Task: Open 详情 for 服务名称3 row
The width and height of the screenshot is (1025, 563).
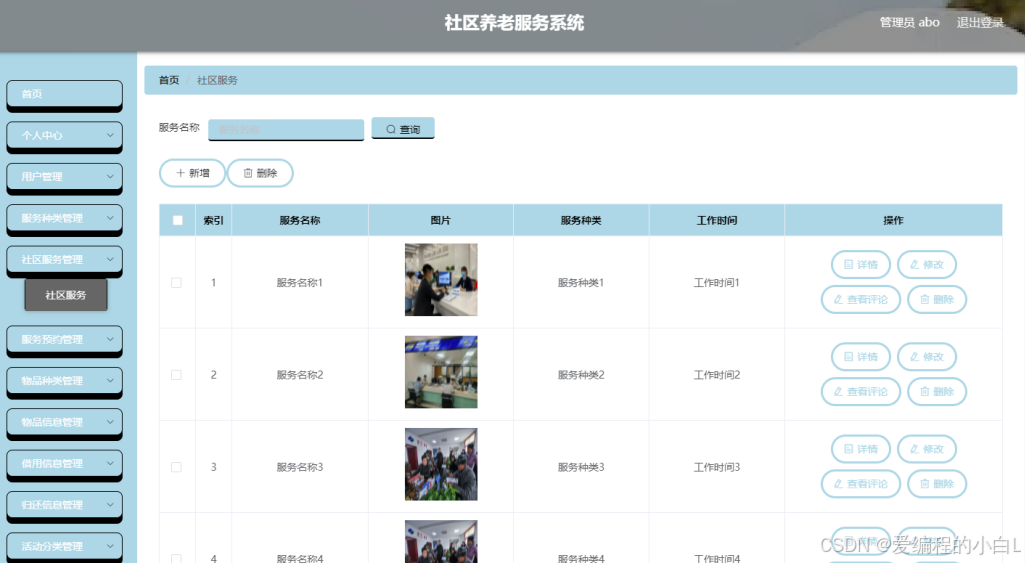Action: pyautogui.click(x=860, y=449)
